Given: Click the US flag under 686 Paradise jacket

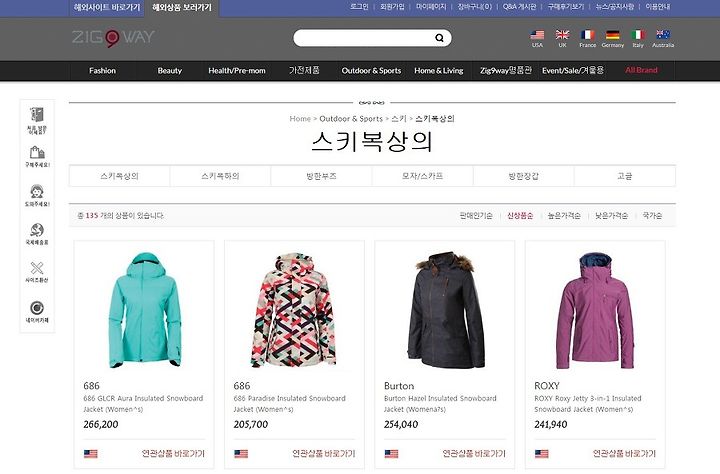Looking at the screenshot, I should [x=241, y=454].
